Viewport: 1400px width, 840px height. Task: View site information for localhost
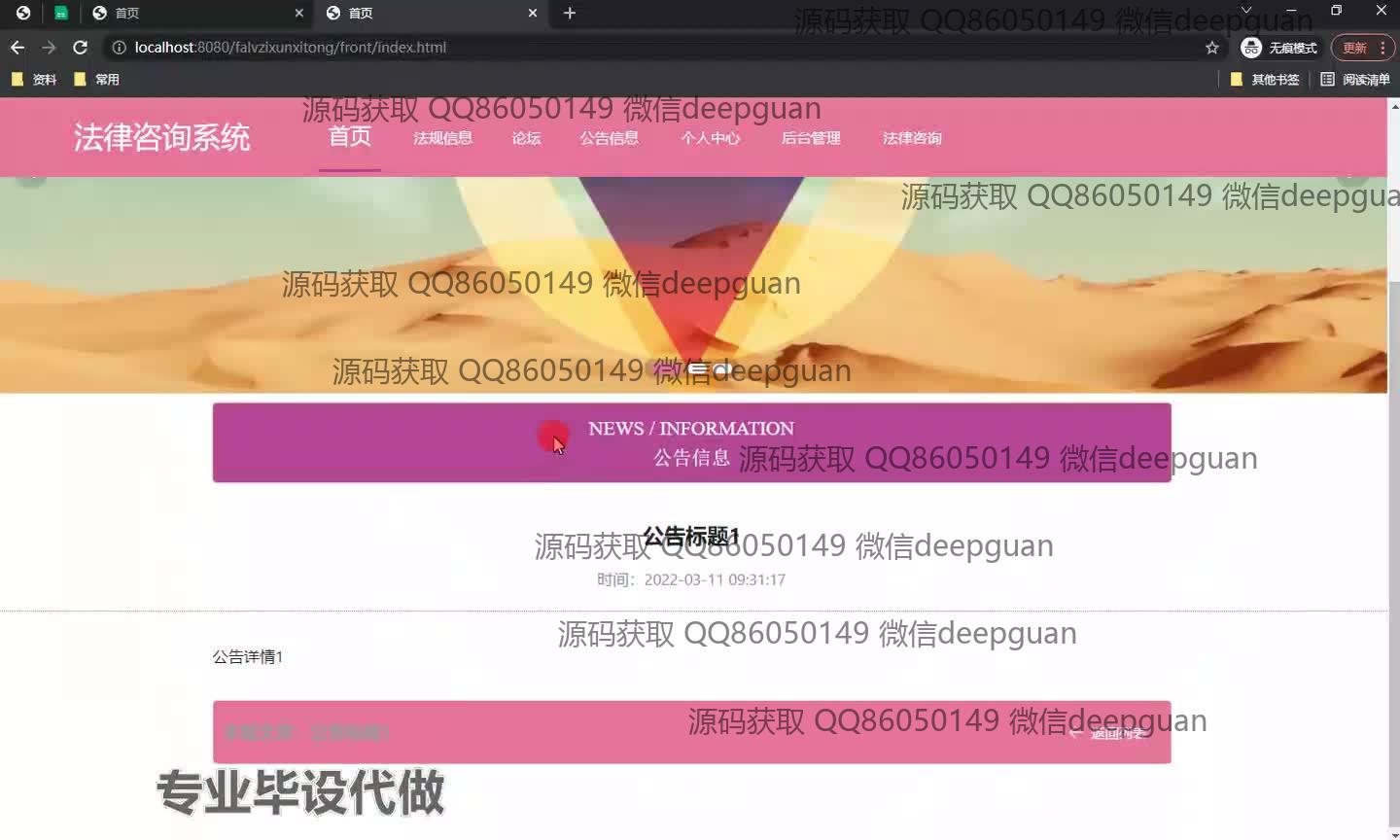(x=119, y=47)
